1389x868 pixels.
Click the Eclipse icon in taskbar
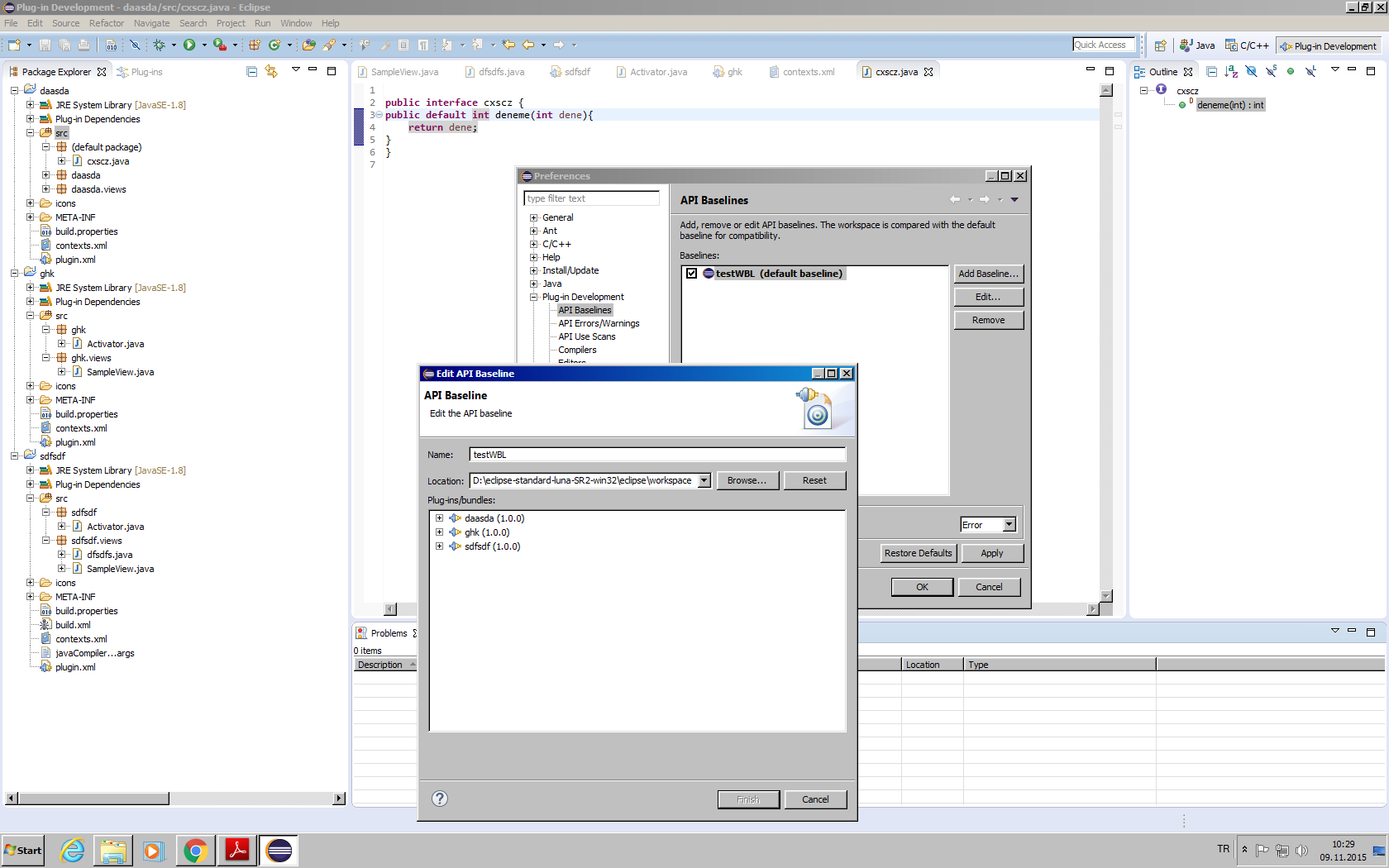click(x=279, y=850)
